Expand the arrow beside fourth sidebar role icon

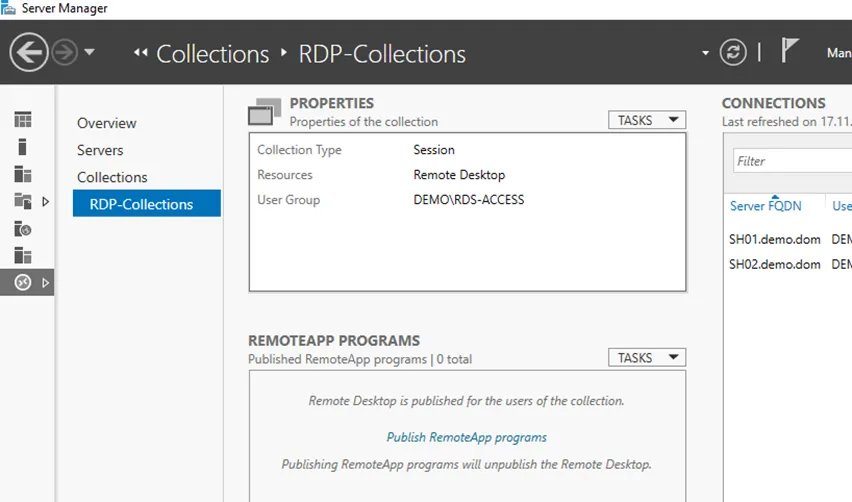click(46, 202)
